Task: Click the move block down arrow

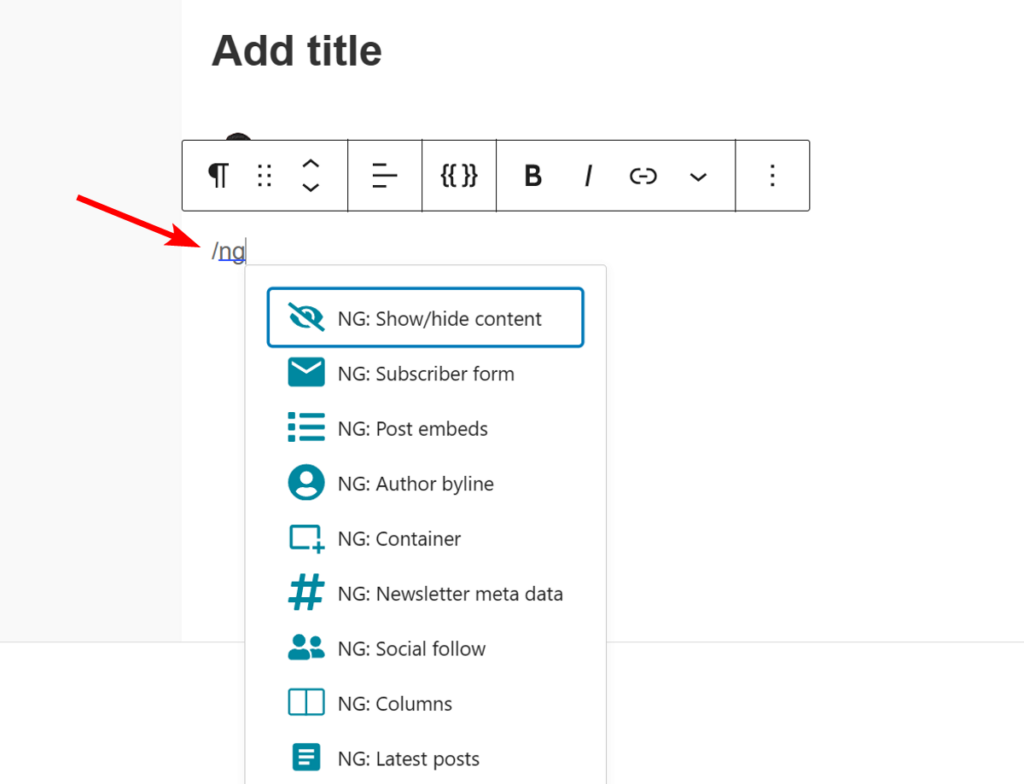Action: 311,188
